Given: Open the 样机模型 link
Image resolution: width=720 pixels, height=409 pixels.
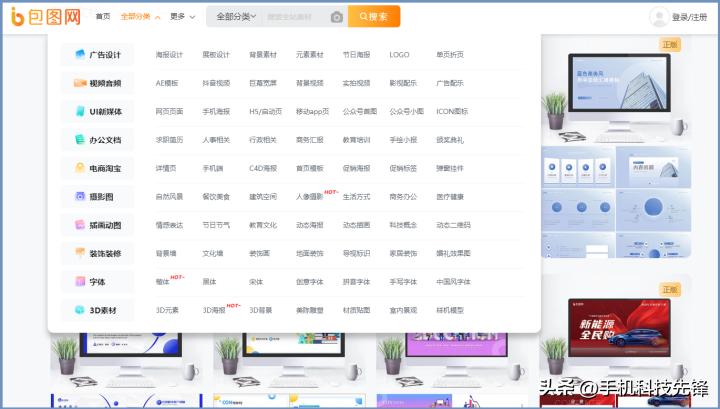Looking at the screenshot, I should (x=450, y=310).
